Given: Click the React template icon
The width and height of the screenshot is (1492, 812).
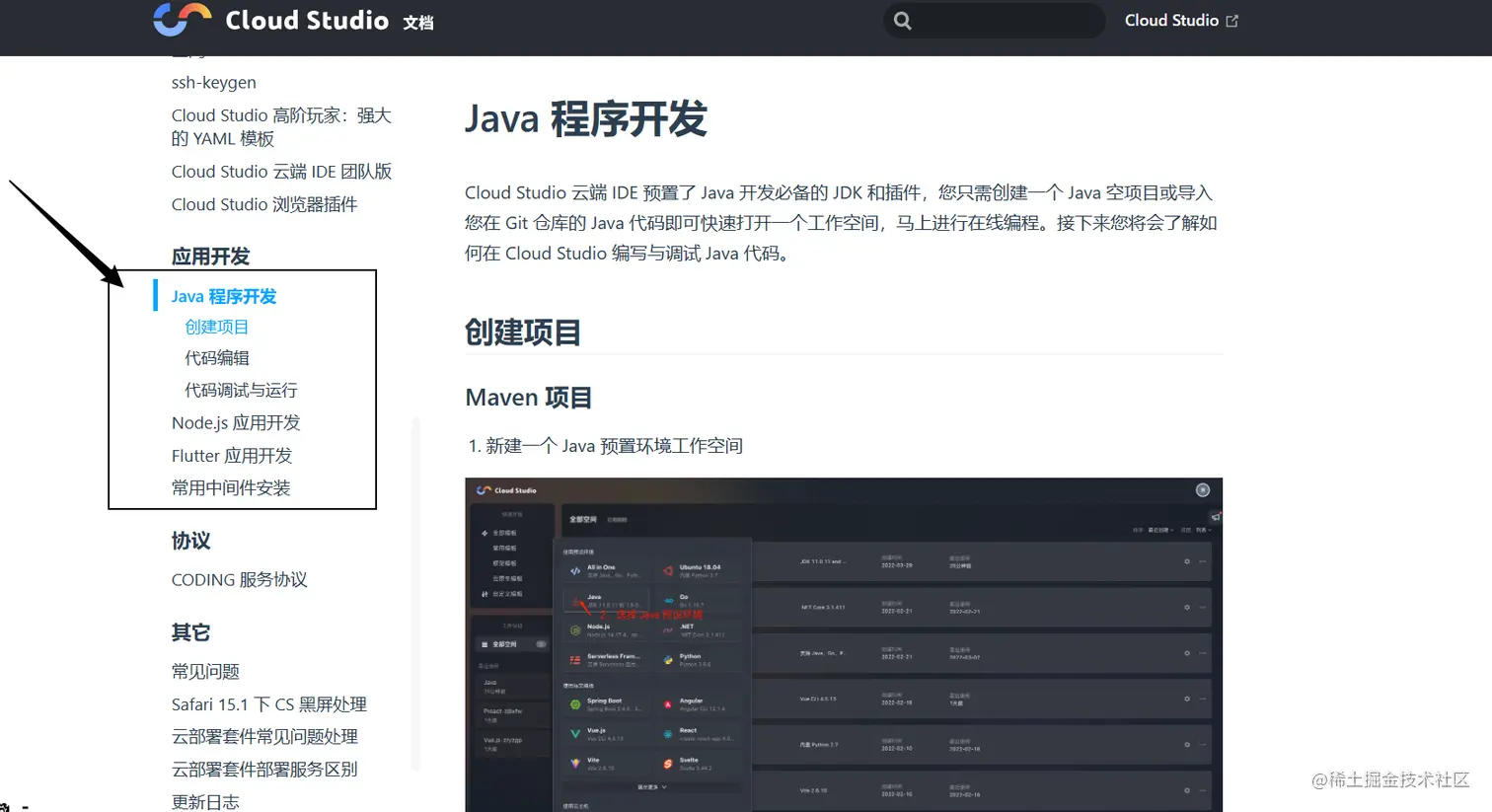Looking at the screenshot, I should click(x=668, y=734).
